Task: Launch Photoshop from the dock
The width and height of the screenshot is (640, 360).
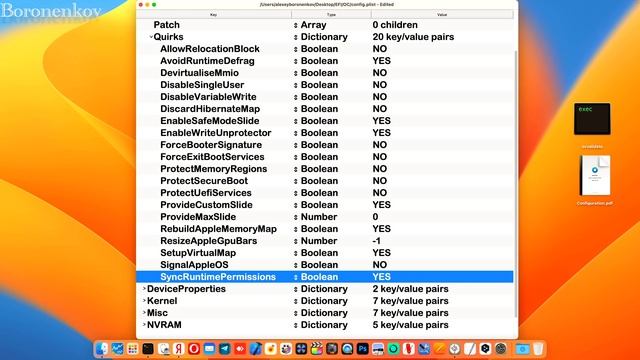Action: coord(362,349)
